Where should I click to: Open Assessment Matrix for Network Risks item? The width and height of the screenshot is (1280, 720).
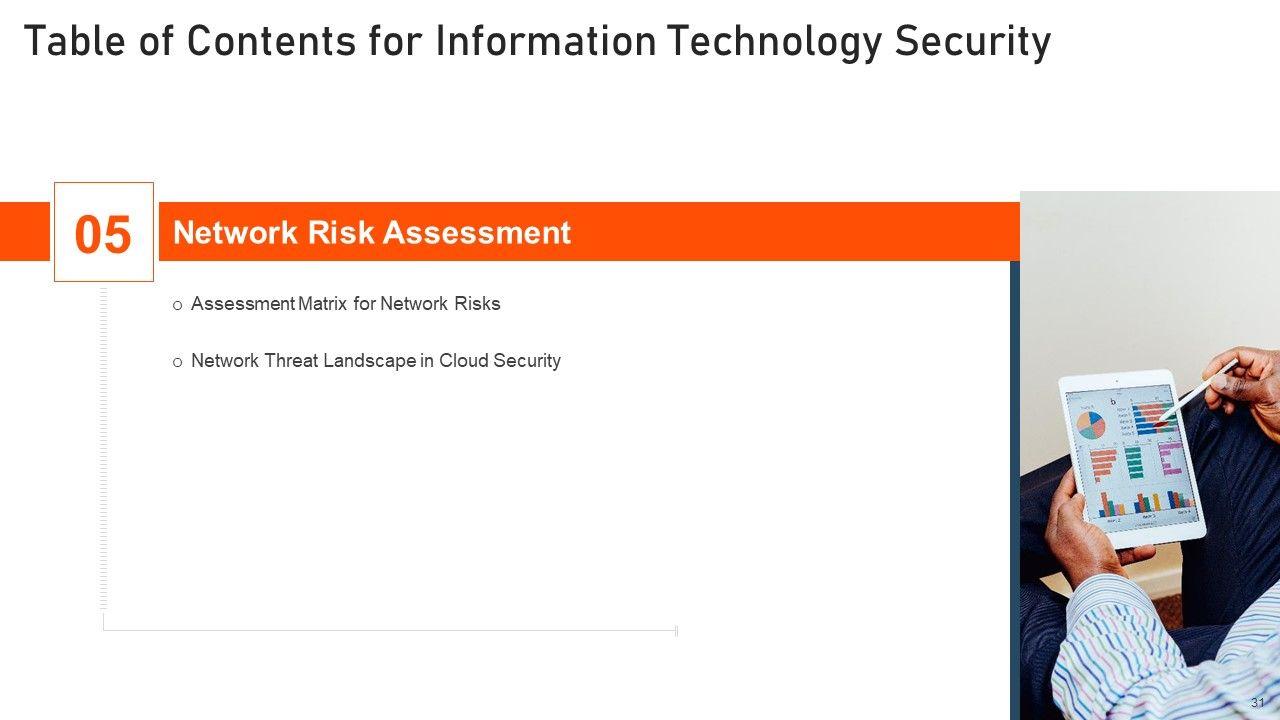click(x=345, y=303)
